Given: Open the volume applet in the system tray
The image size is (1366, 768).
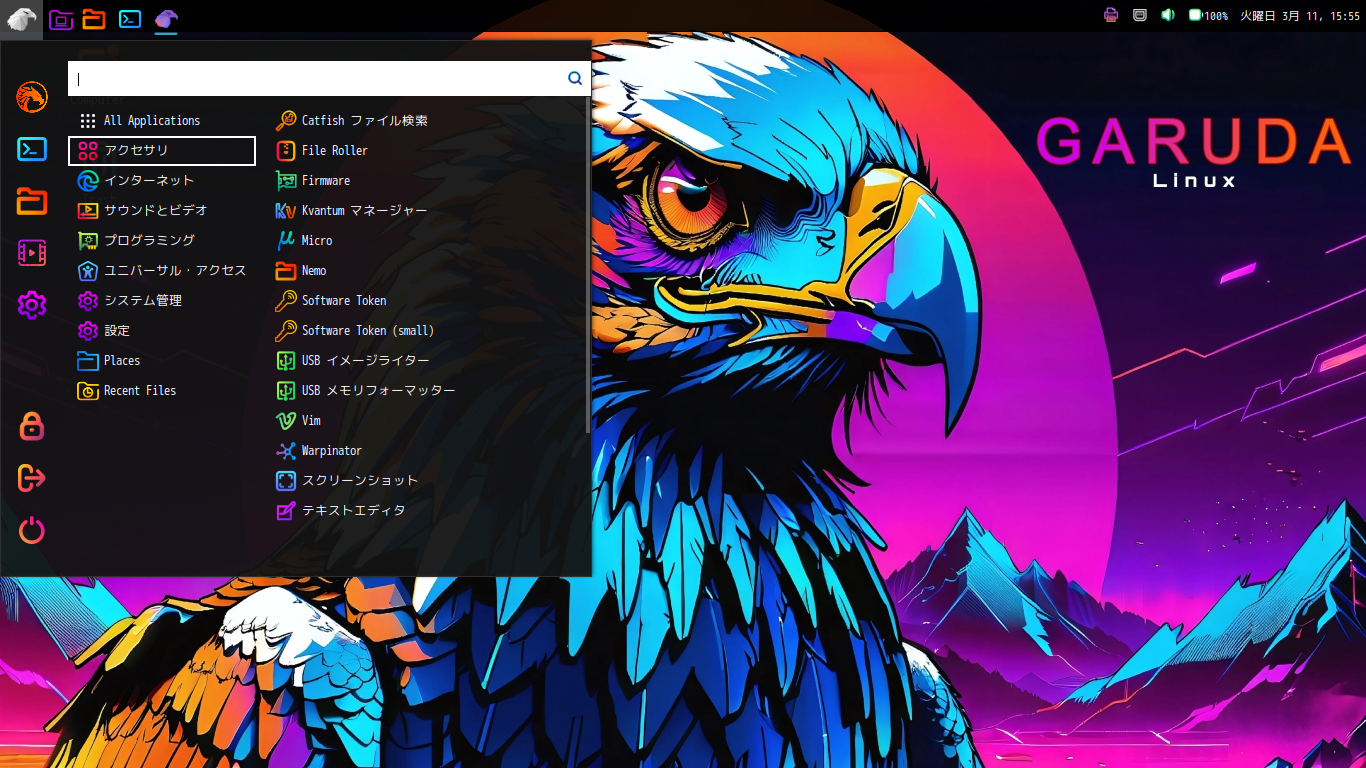Looking at the screenshot, I should (x=1167, y=15).
